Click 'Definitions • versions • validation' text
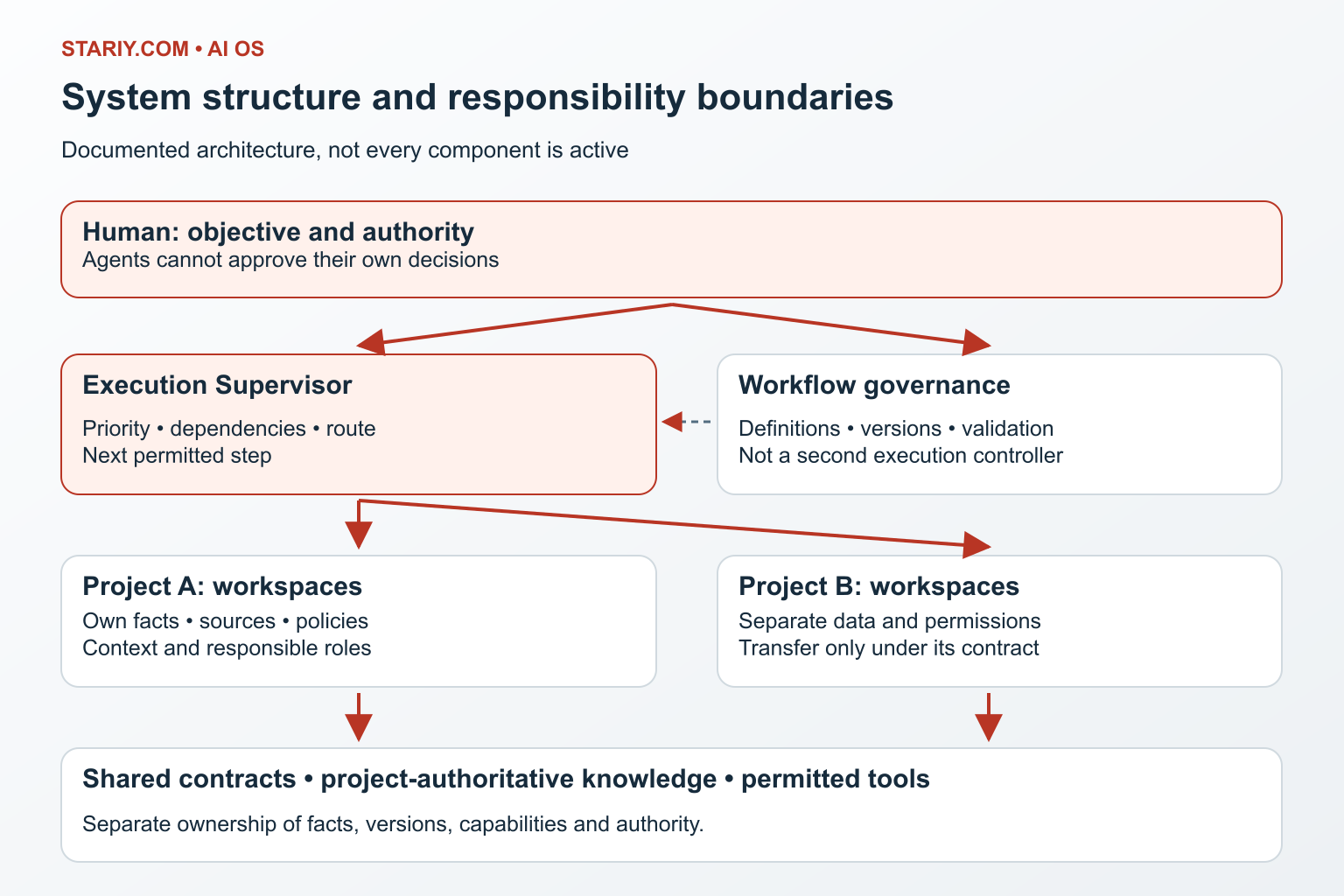Screen dimensions: 1344x896 click(896, 429)
